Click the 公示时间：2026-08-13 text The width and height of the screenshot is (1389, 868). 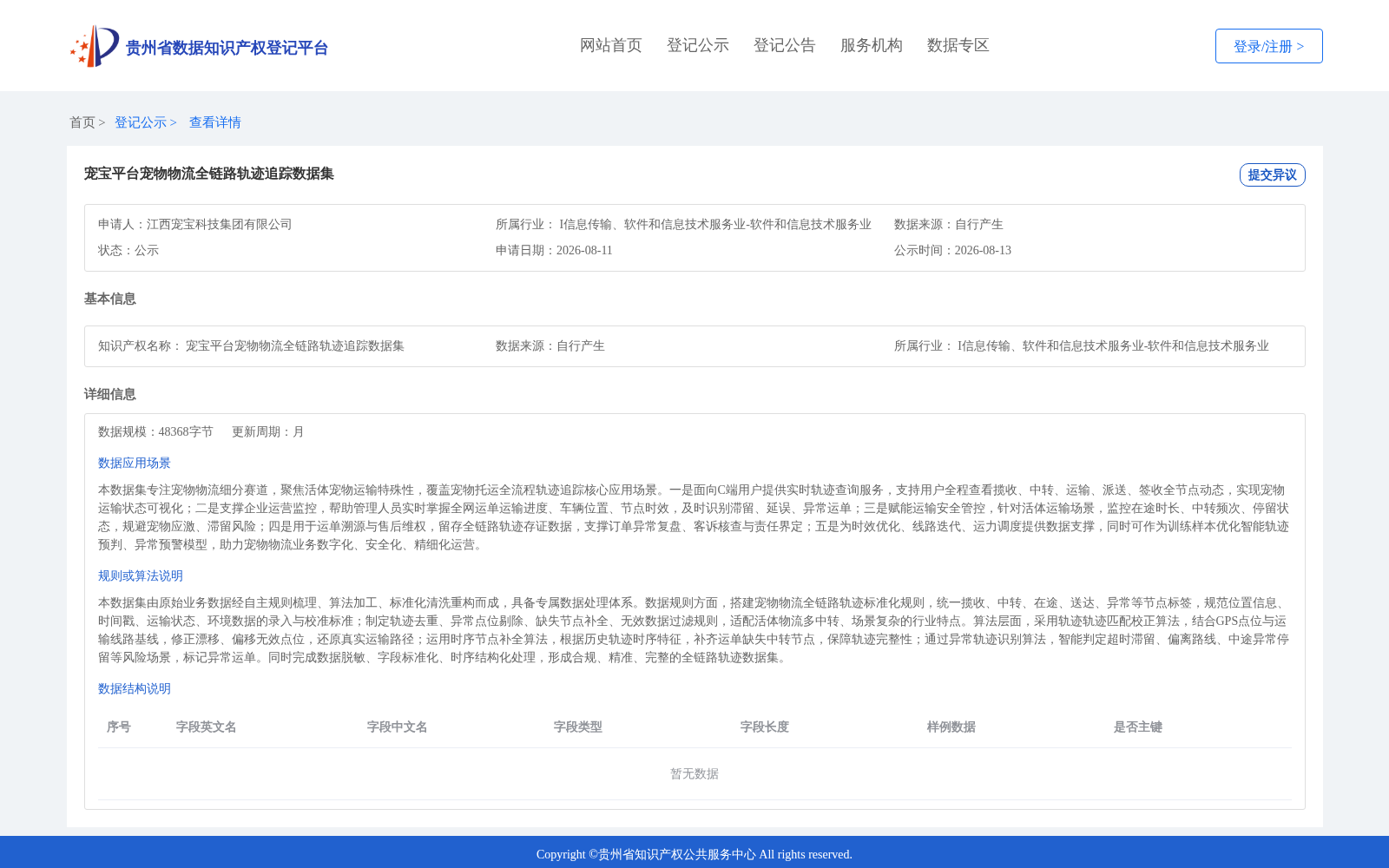click(952, 250)
